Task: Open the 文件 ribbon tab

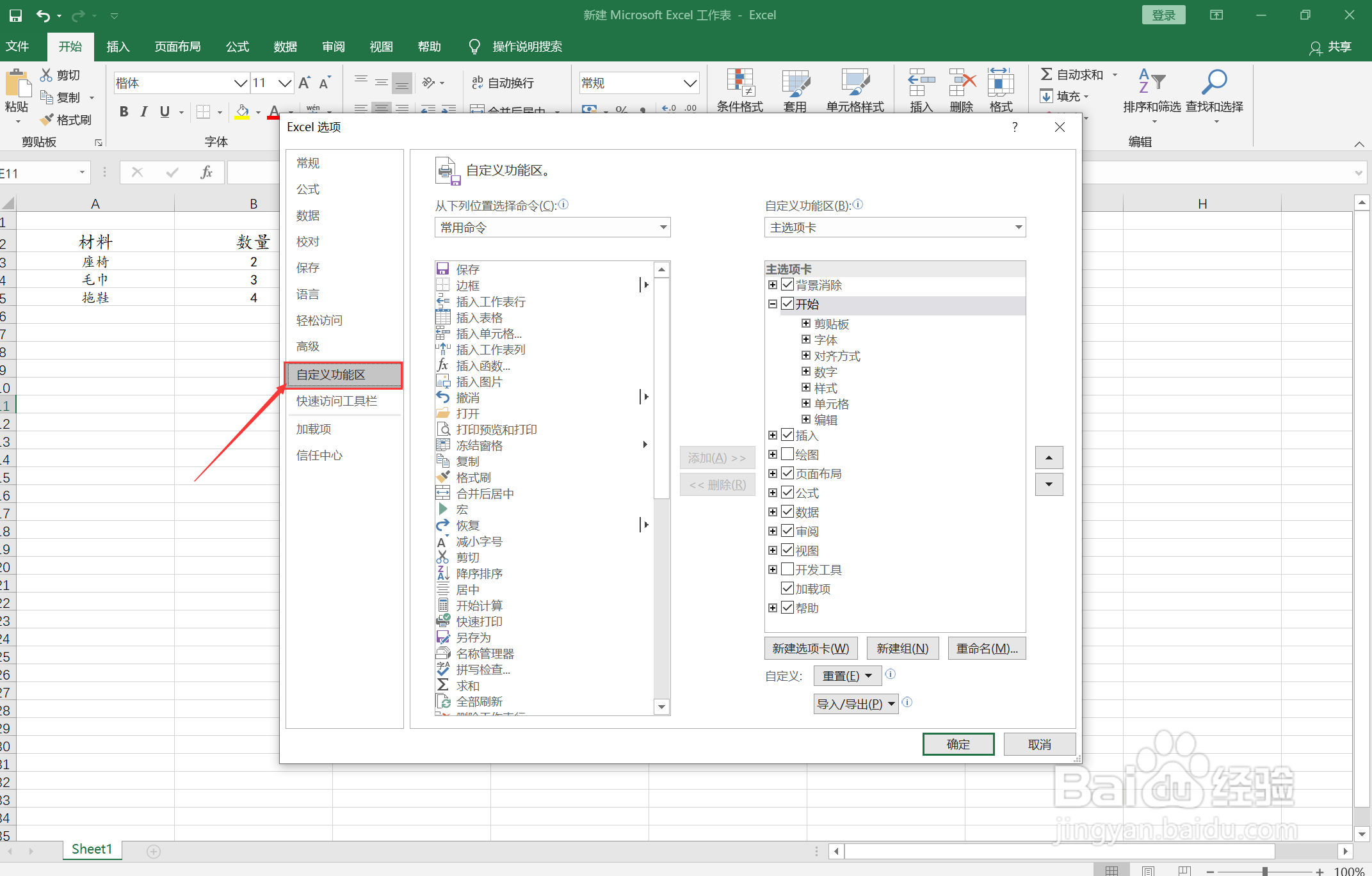Action: [x=17, y=47]
